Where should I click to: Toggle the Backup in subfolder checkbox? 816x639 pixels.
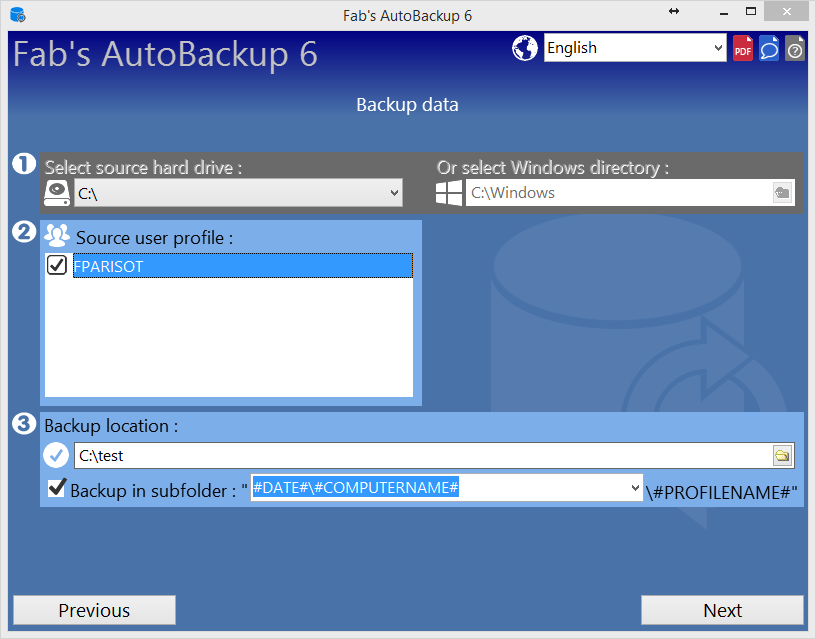[57, 489]
